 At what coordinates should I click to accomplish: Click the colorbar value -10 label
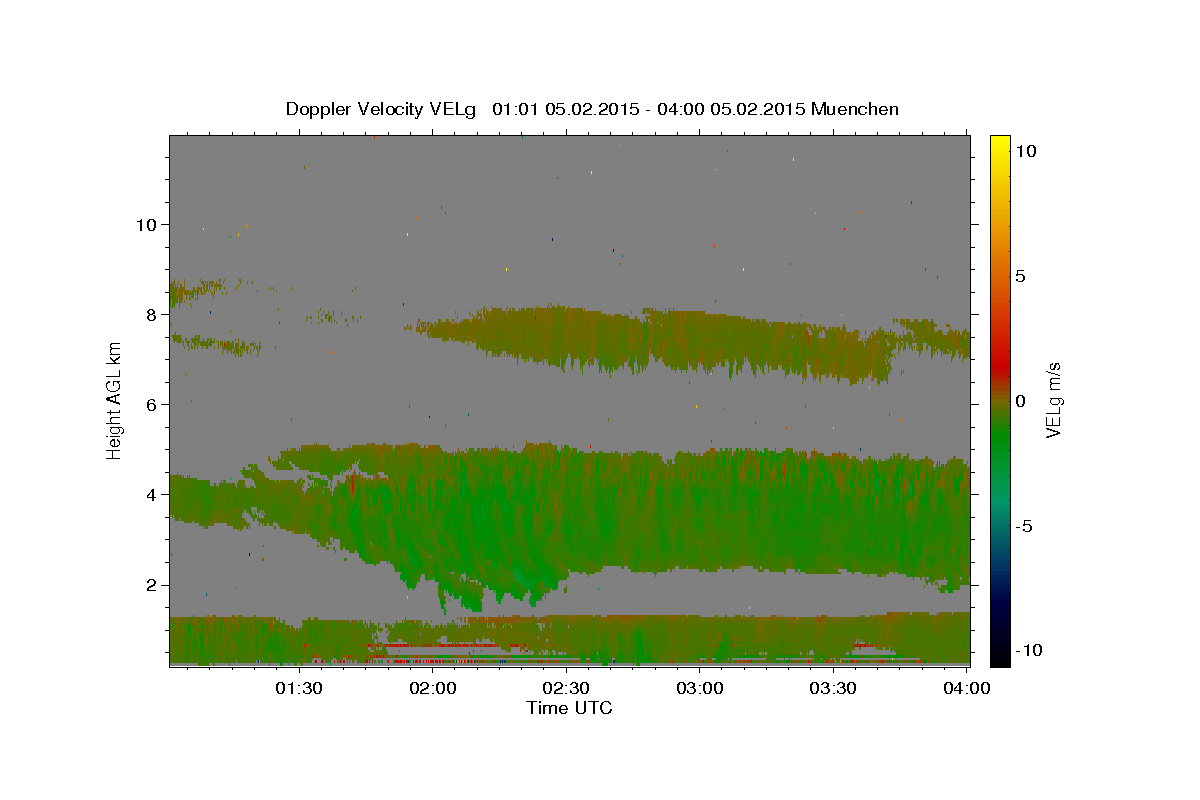1029,650
